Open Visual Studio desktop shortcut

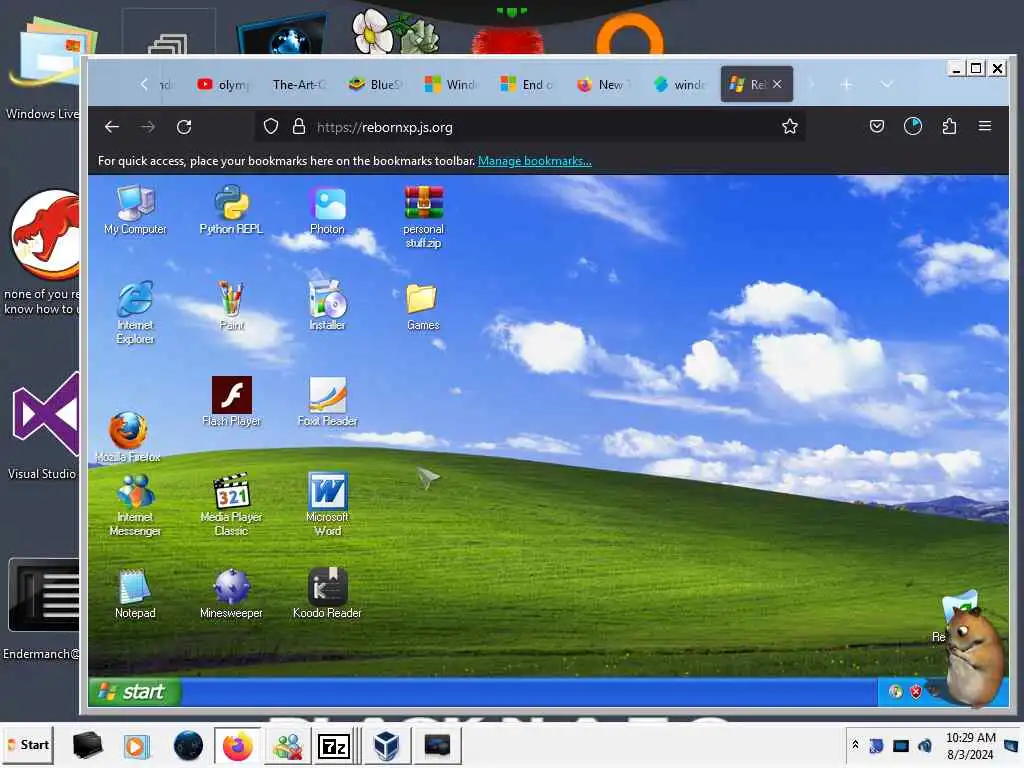[x=43, y=424]
